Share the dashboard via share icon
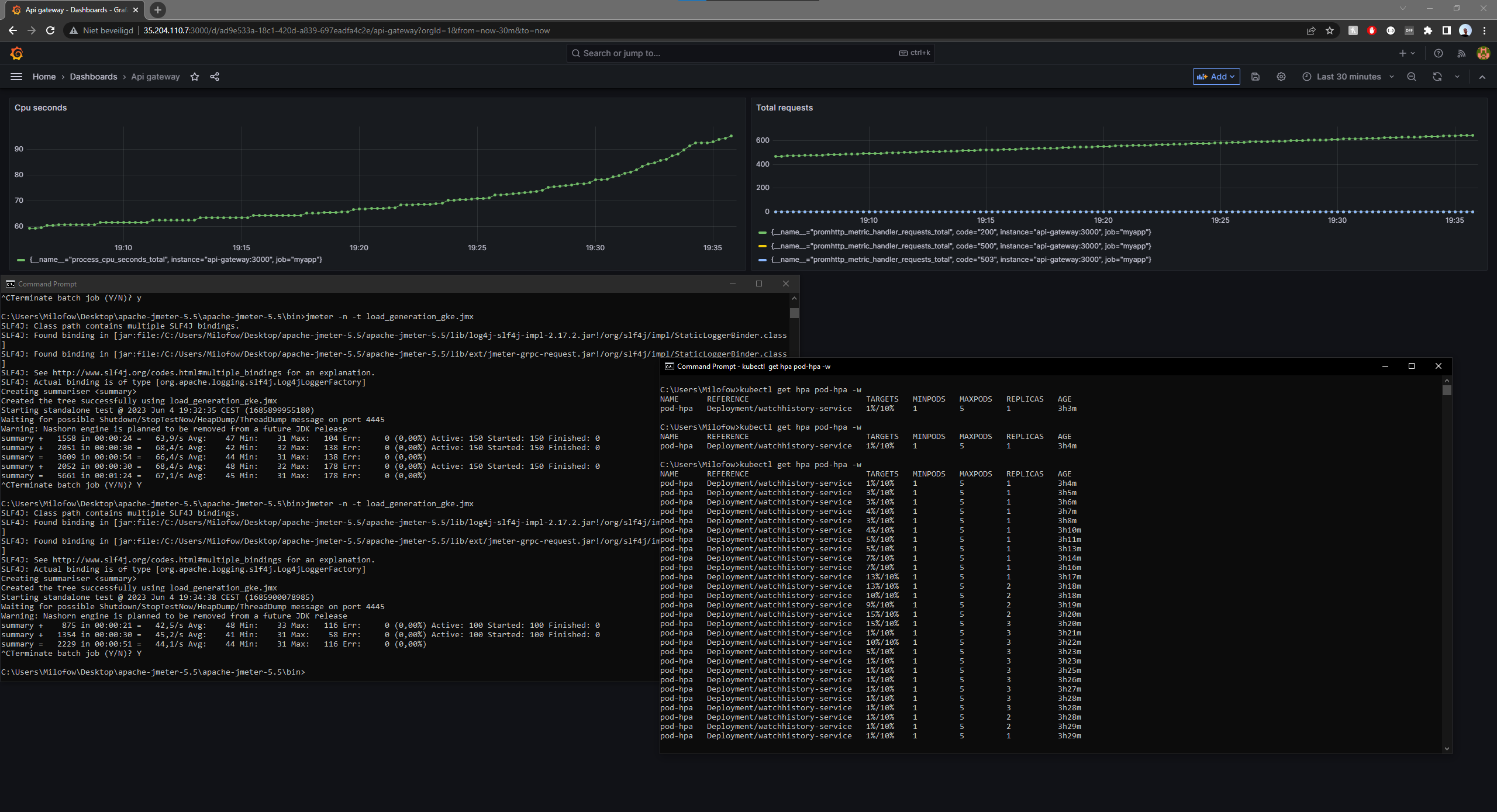The width and height of the screenshot is (1497, 812). pos(215,77)
